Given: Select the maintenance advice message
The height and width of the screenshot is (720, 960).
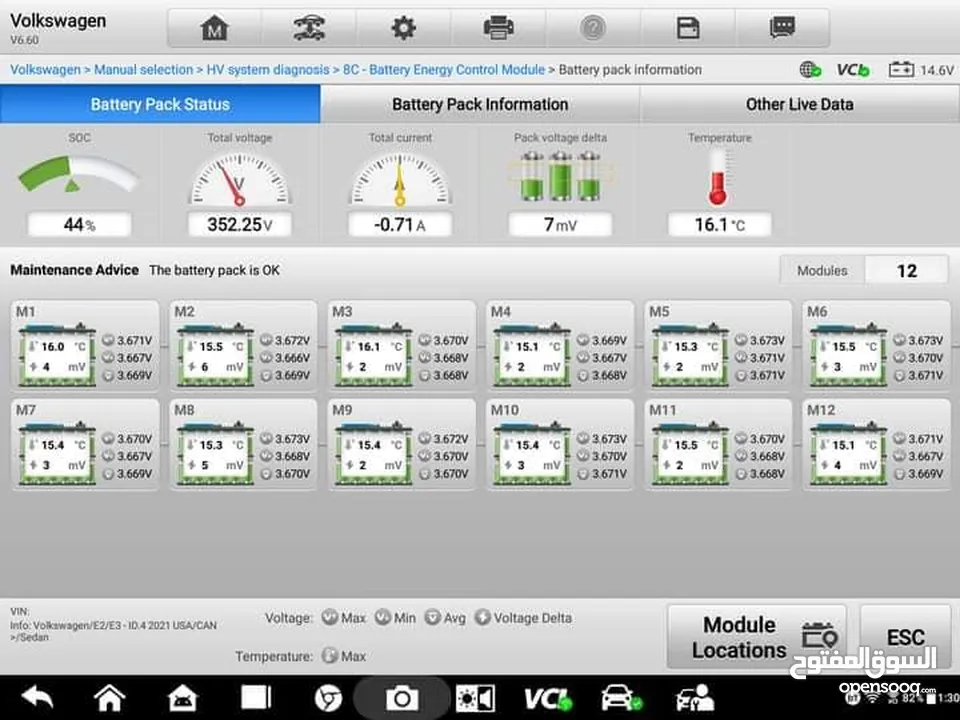Looking at the screenshot, I should [214, 270].
